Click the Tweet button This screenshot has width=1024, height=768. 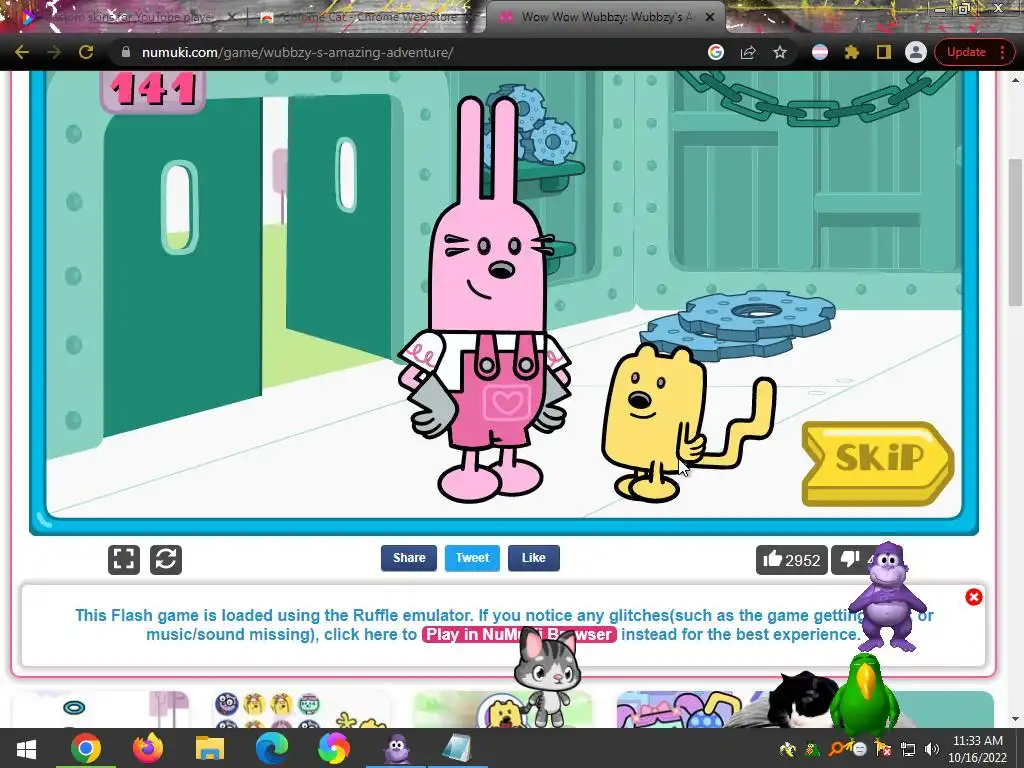coord(472,558)
